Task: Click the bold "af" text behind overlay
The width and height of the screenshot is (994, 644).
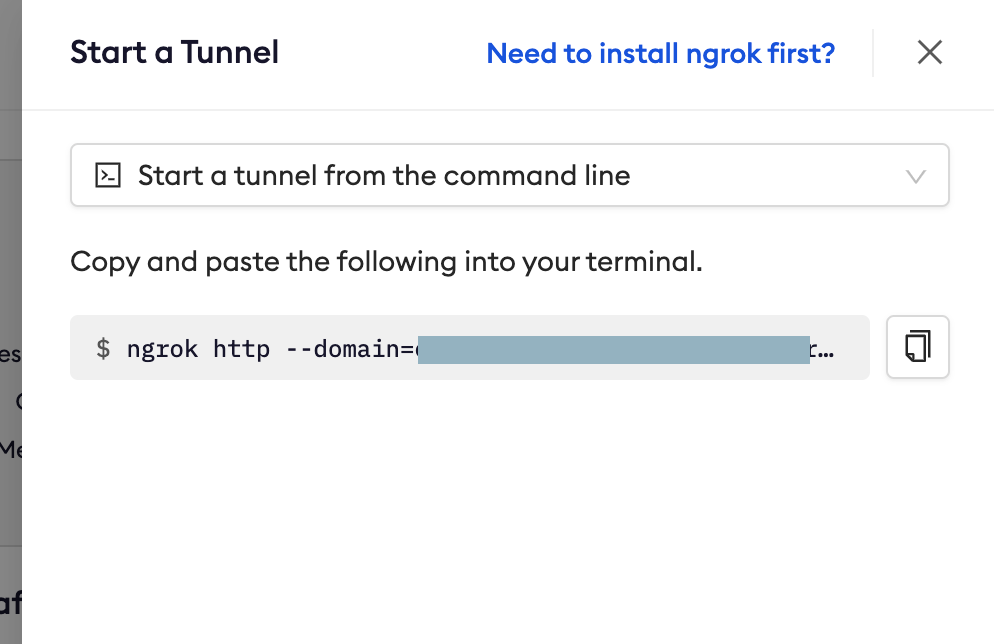Action: click(x=10, y=603)
